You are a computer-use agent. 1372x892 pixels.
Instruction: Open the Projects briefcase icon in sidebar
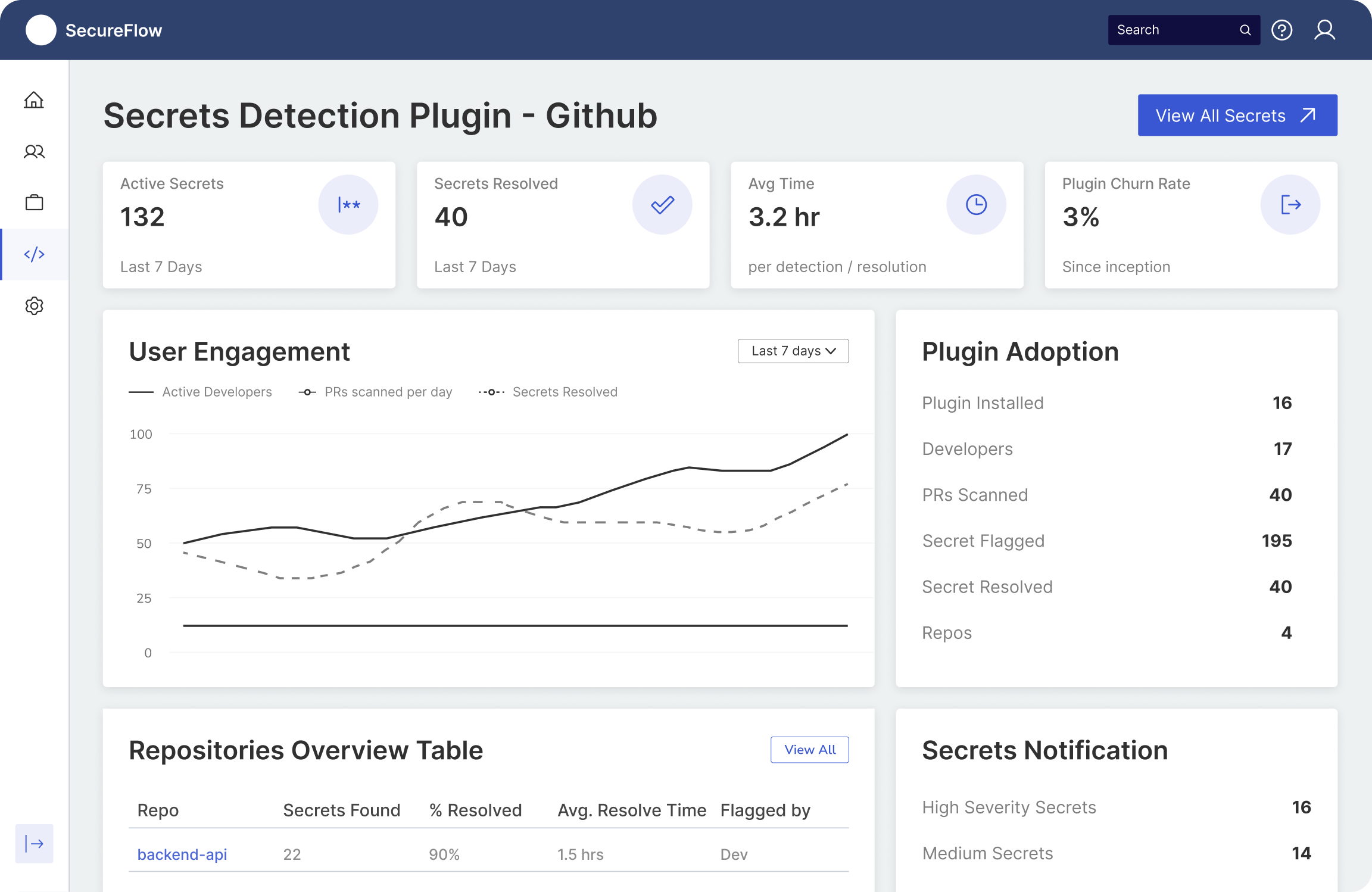click(34, 202)
